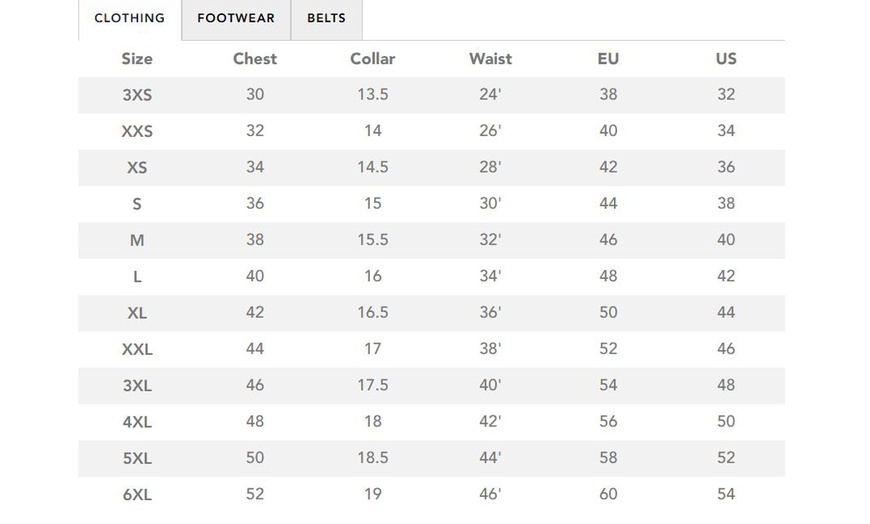Select the XL size row label

137,313
